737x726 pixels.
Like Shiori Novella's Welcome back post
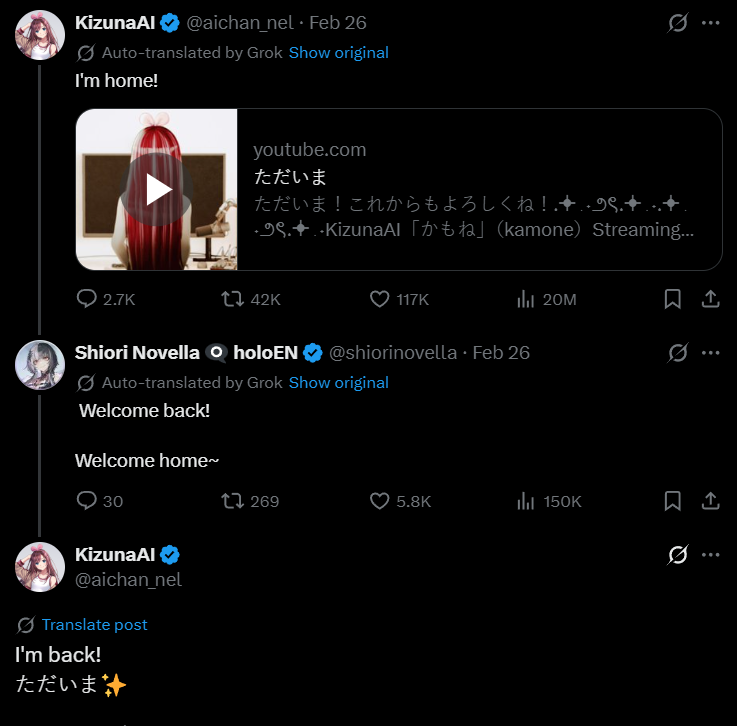pyautogui.click(x=380, y=501)
